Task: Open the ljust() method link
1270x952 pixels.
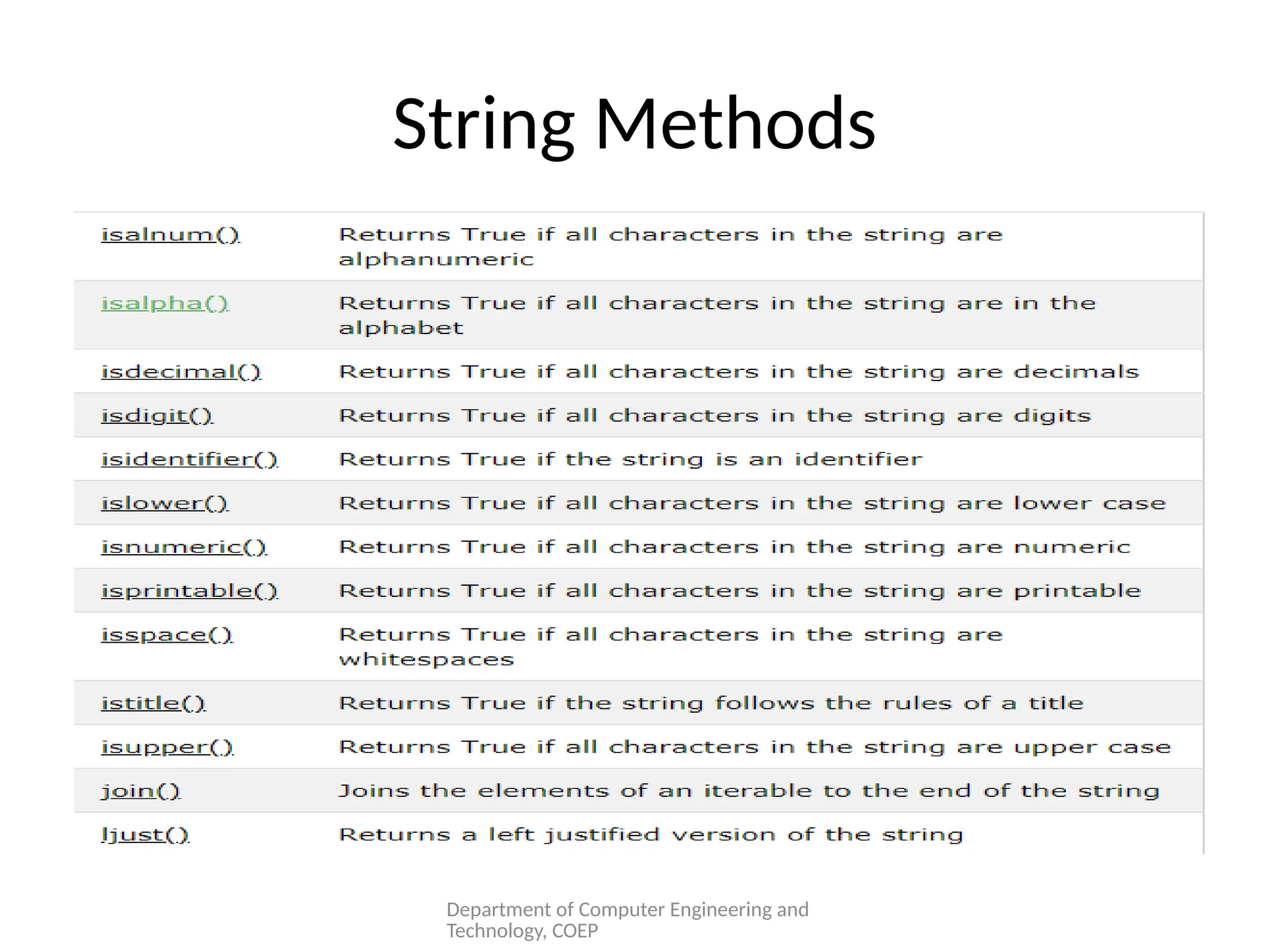Action: 145,835
